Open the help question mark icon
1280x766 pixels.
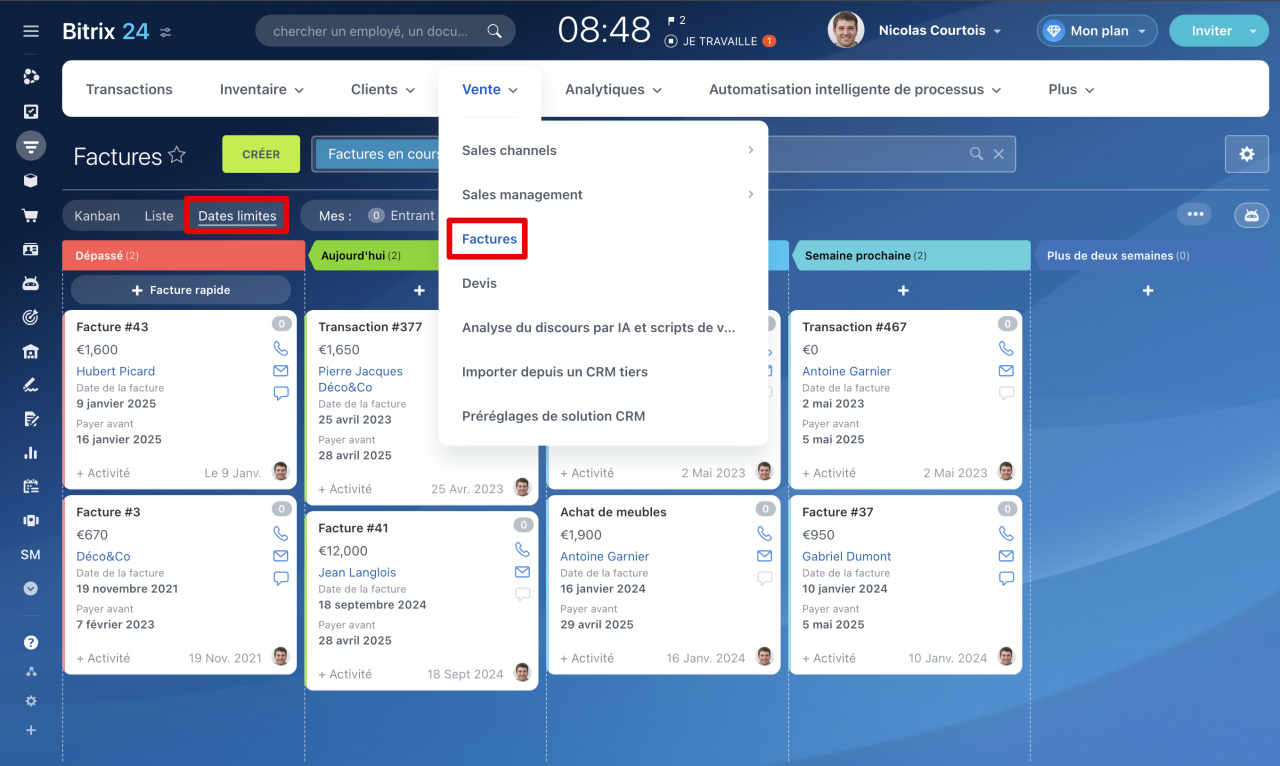pos(31,642)
